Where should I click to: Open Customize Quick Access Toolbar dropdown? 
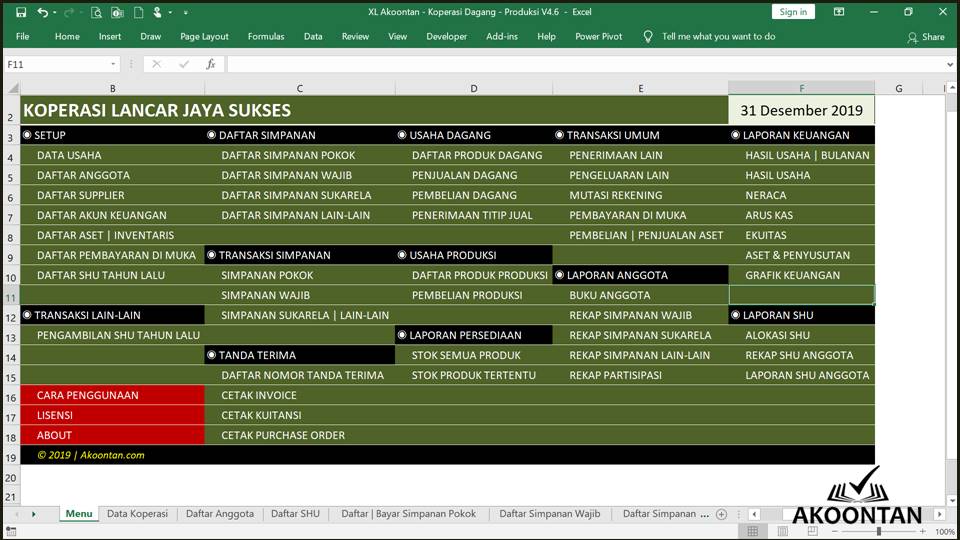[x=186, y=12]
